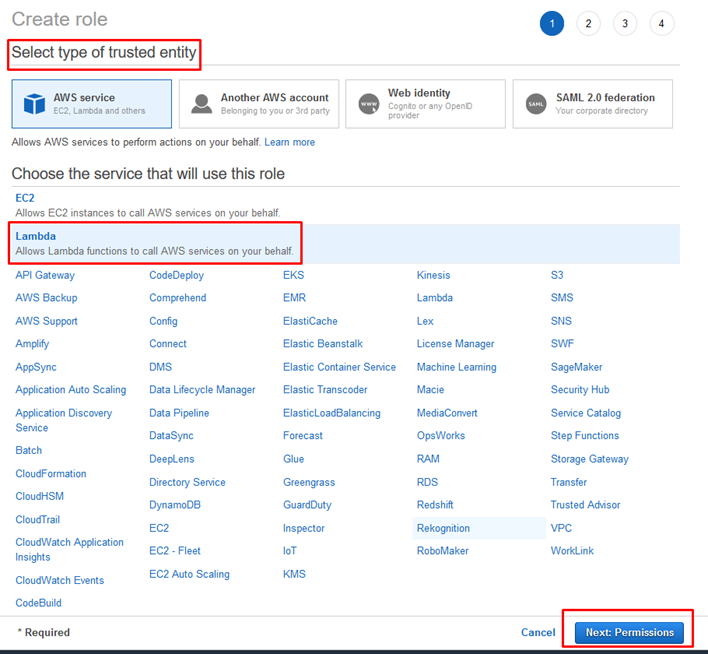The height and width of the screenshot is (654, 708).
Task: Select CodeBuild service
Action: tap(38, 603)
